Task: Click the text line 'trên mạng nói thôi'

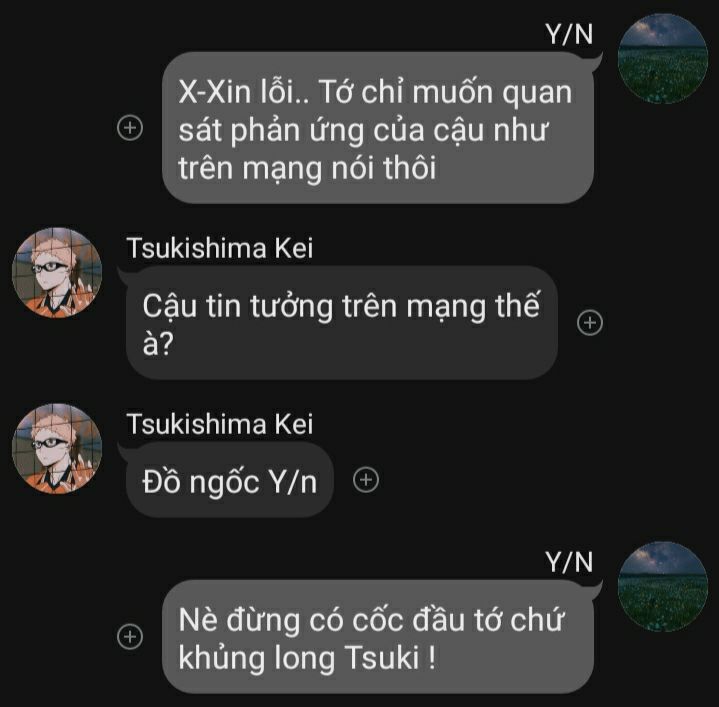Action: (307, 168)
